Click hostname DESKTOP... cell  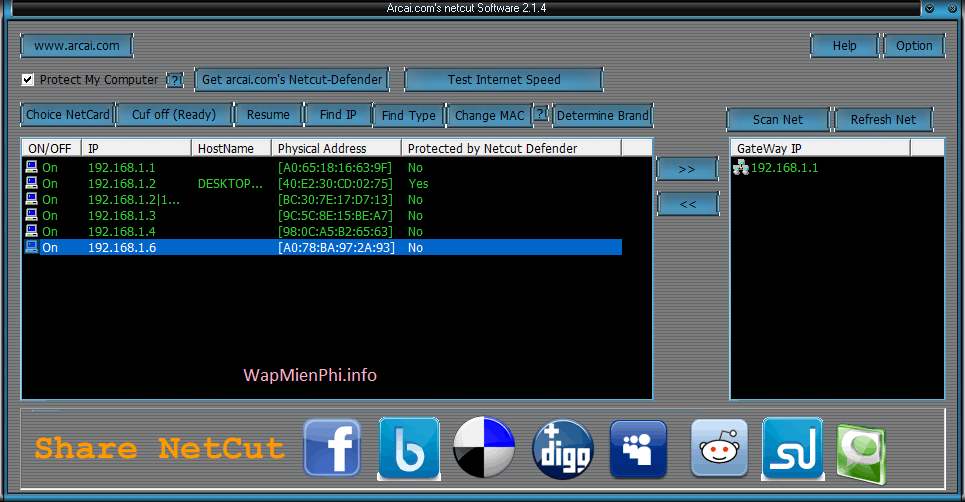pyautogui.click(x=230, y=183)
